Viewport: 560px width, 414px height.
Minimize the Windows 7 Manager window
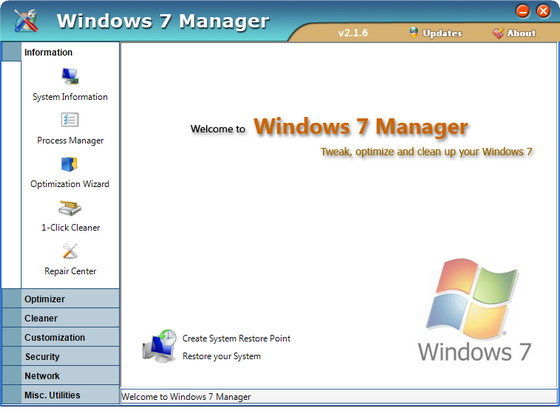point(523,11)
